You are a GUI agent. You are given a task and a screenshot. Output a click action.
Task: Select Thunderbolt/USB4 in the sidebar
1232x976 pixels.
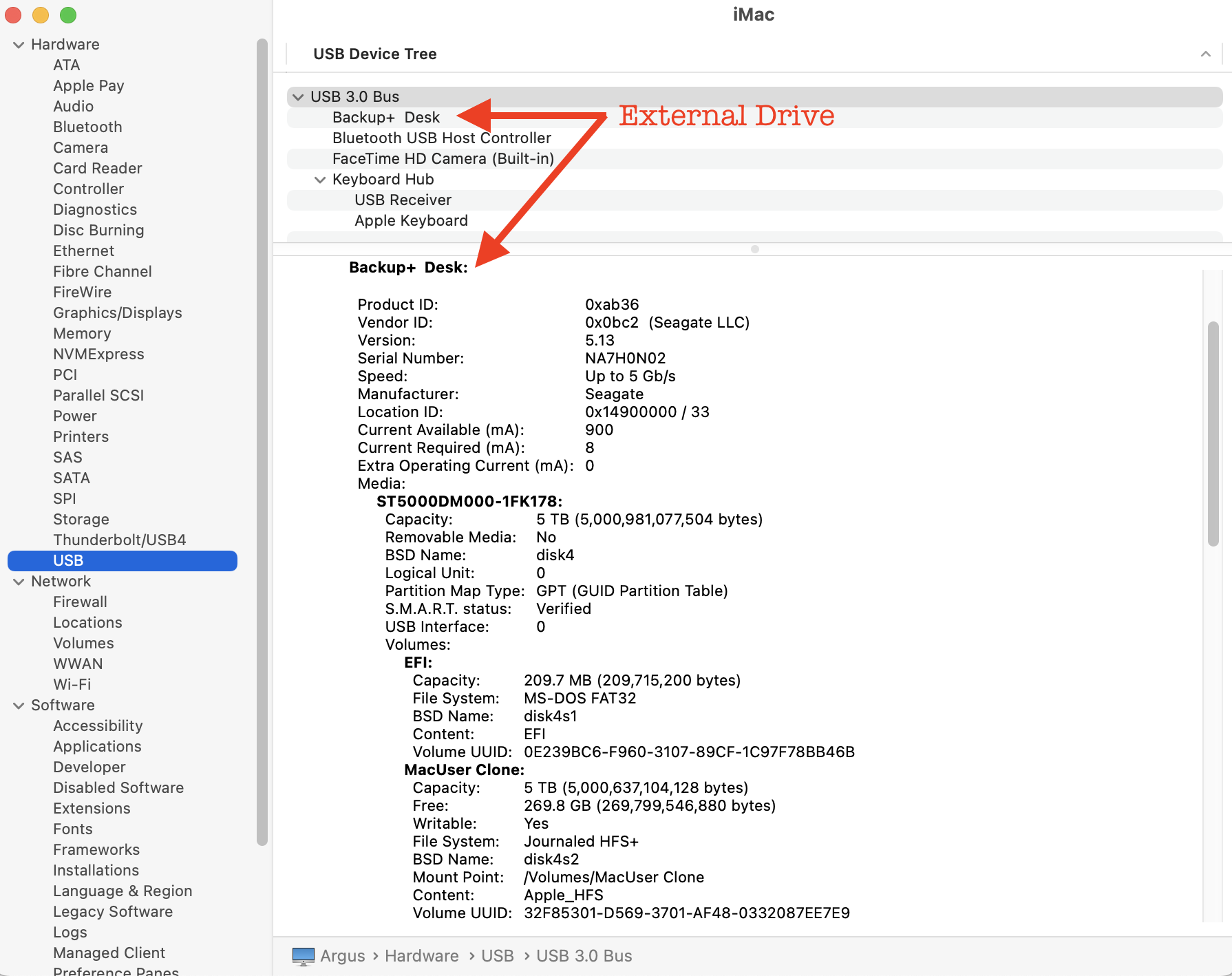coord(120,540)
